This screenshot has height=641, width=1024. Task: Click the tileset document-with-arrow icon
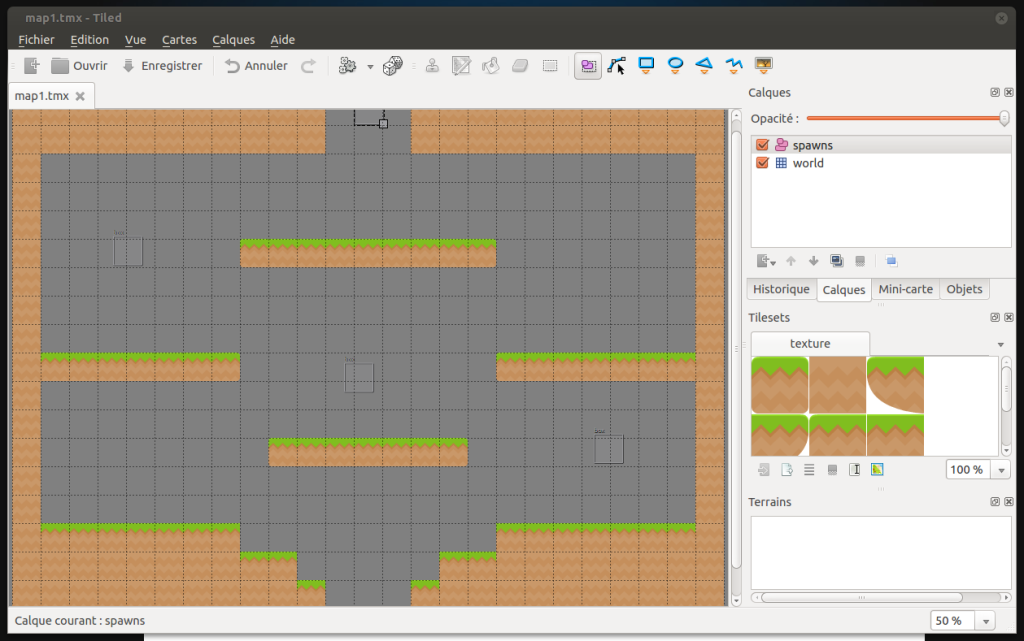click(x=787, y=470)
